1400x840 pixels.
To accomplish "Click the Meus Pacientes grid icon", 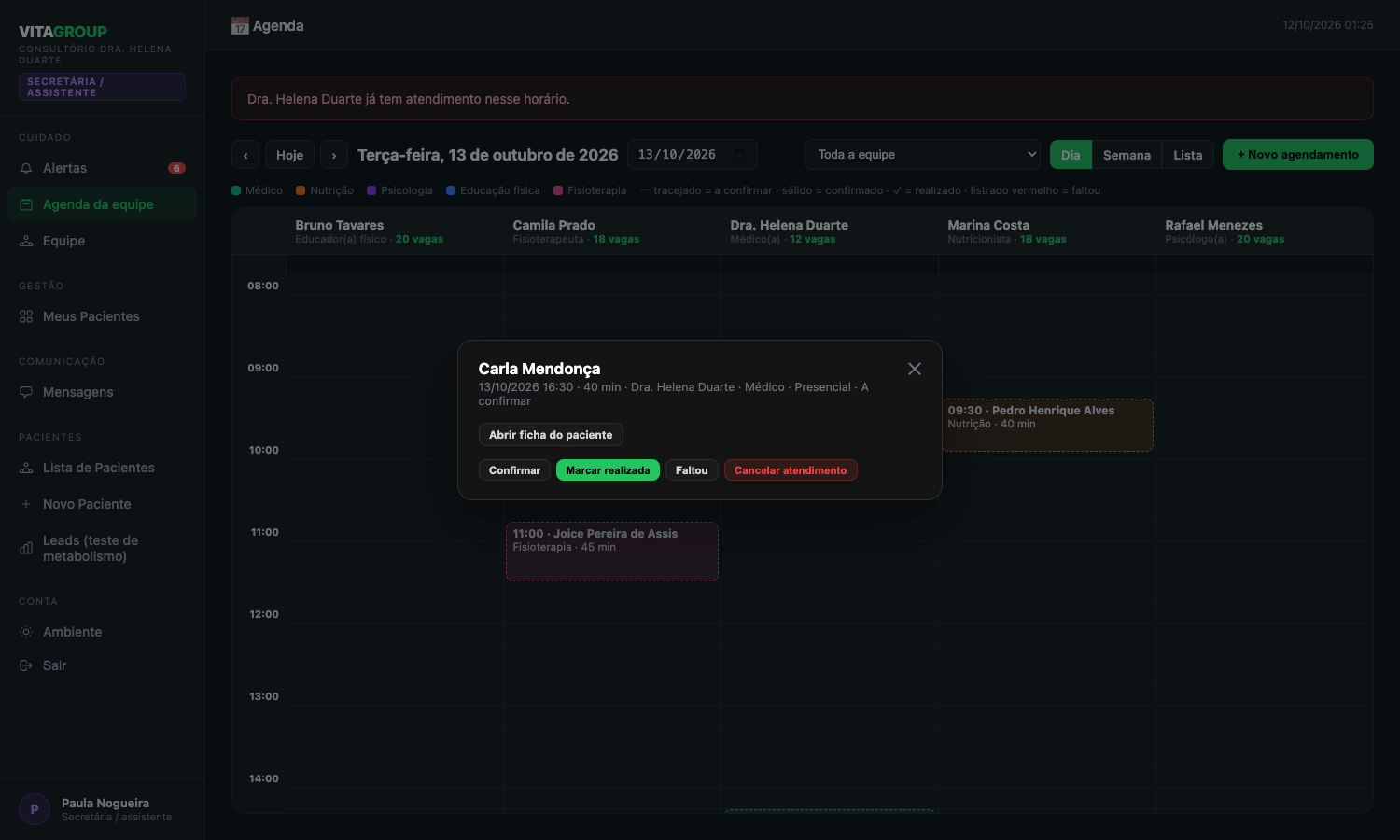I will (x=26, y=317).
